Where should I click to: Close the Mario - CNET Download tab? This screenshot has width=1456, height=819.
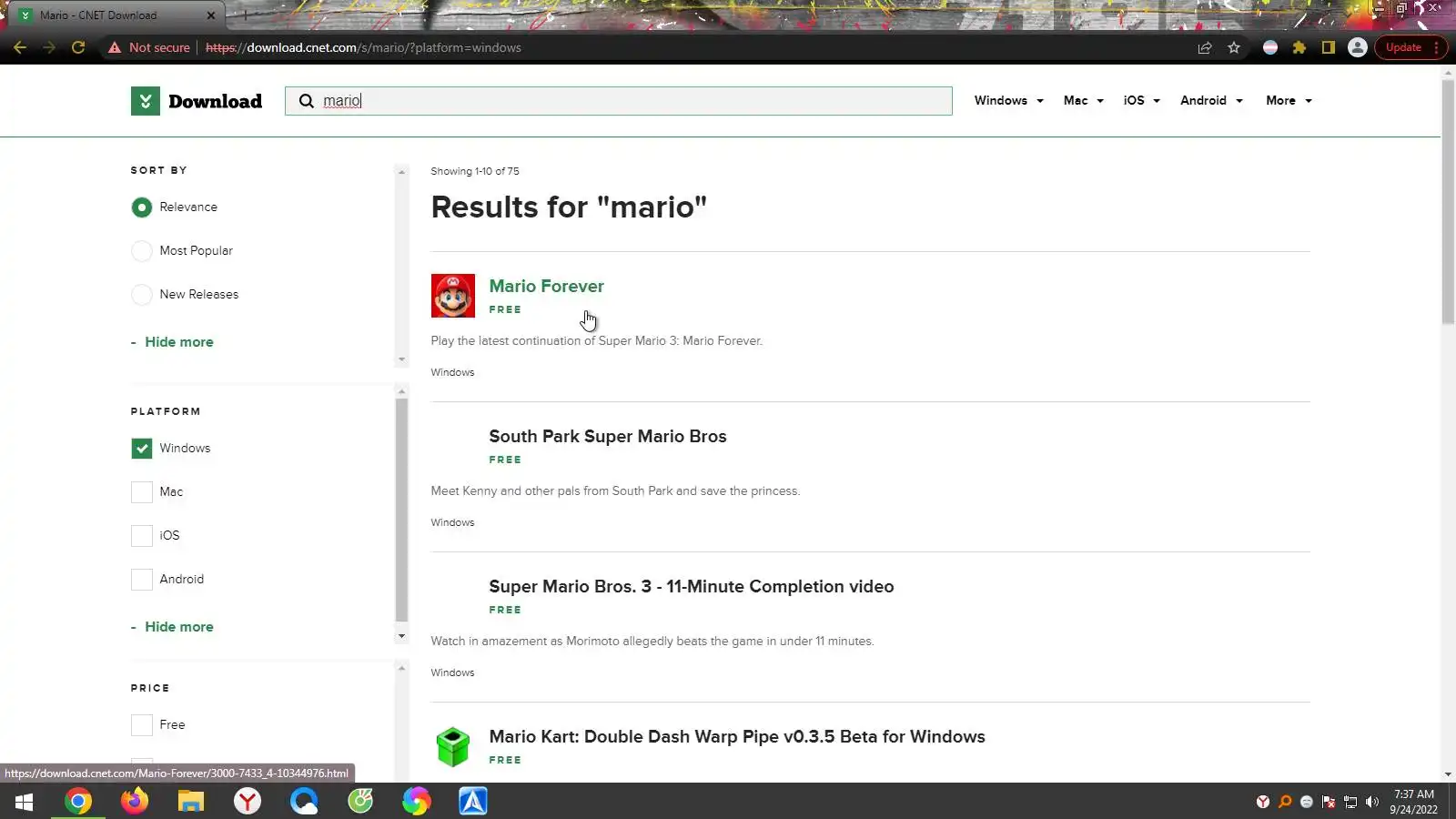[211, 15]
